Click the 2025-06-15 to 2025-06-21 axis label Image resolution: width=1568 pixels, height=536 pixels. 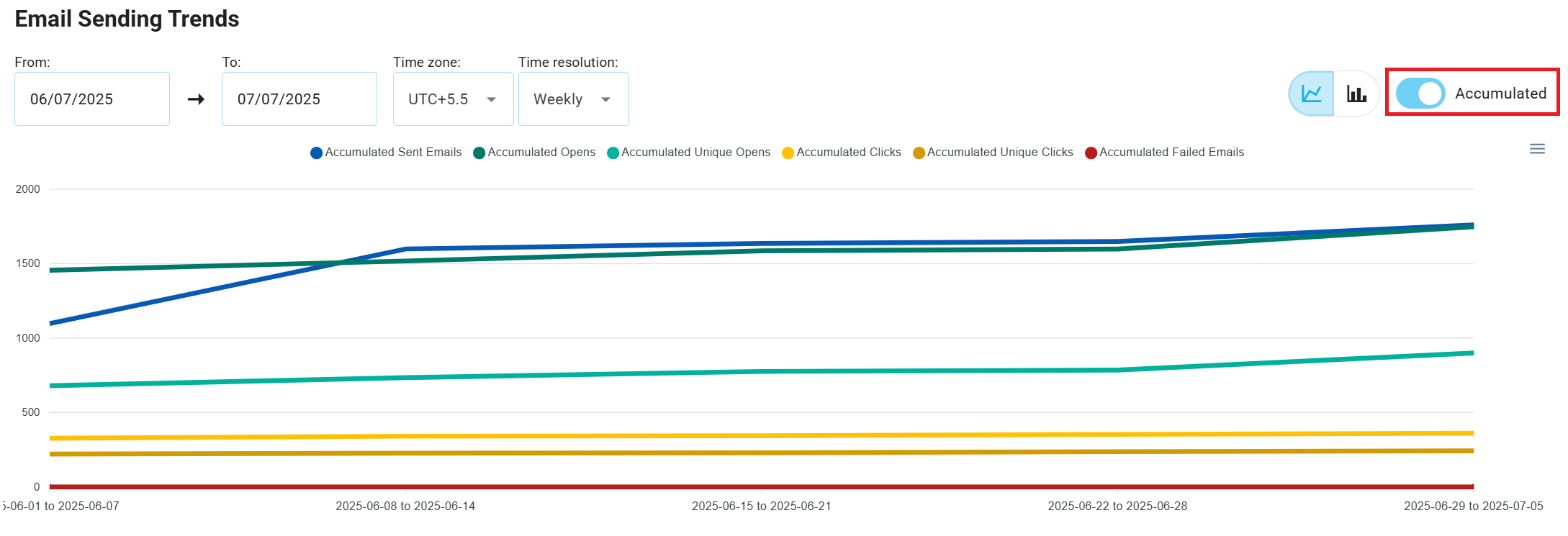[761, 506]
